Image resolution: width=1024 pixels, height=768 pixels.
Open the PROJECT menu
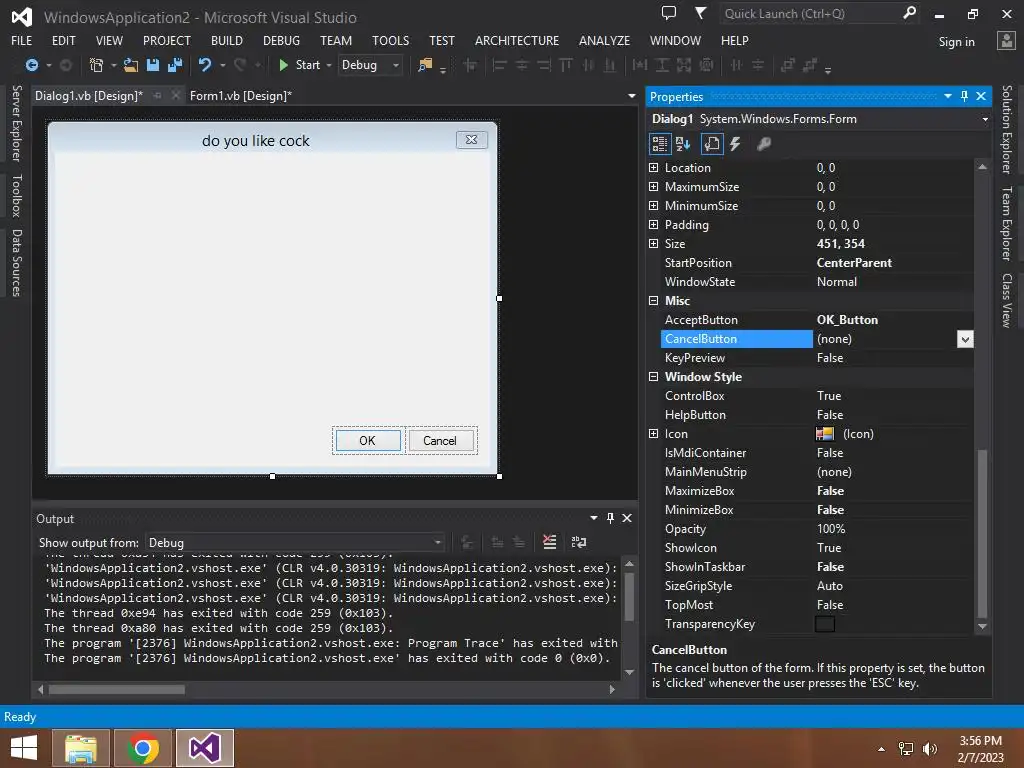(x=167, y=40)
